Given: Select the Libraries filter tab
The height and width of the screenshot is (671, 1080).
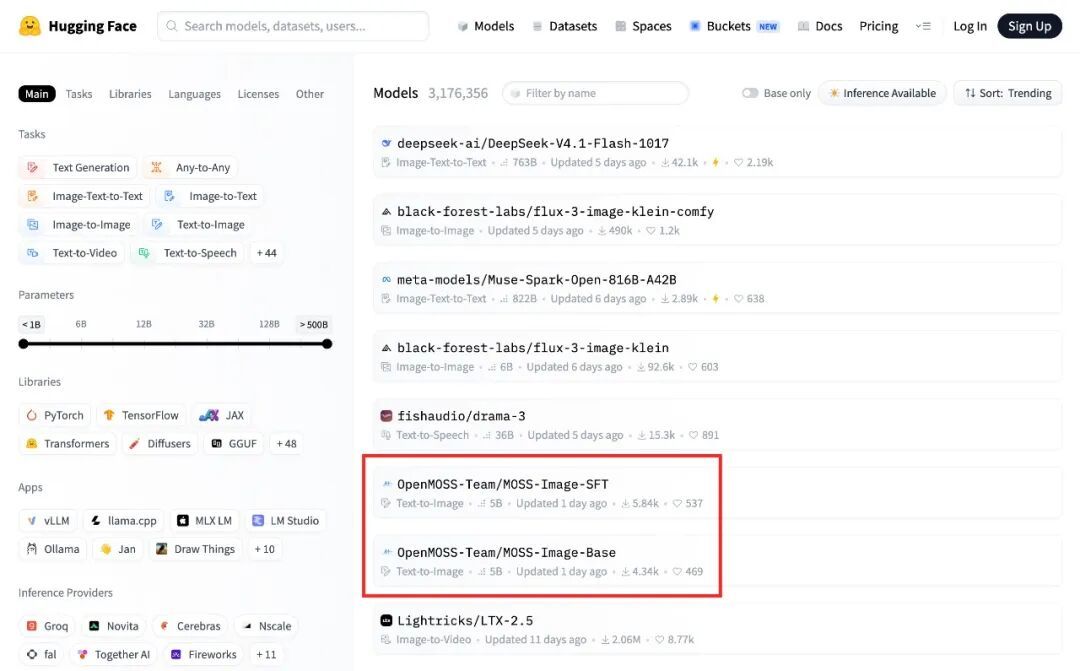Looking at the screenshot, I should (130, 94).
